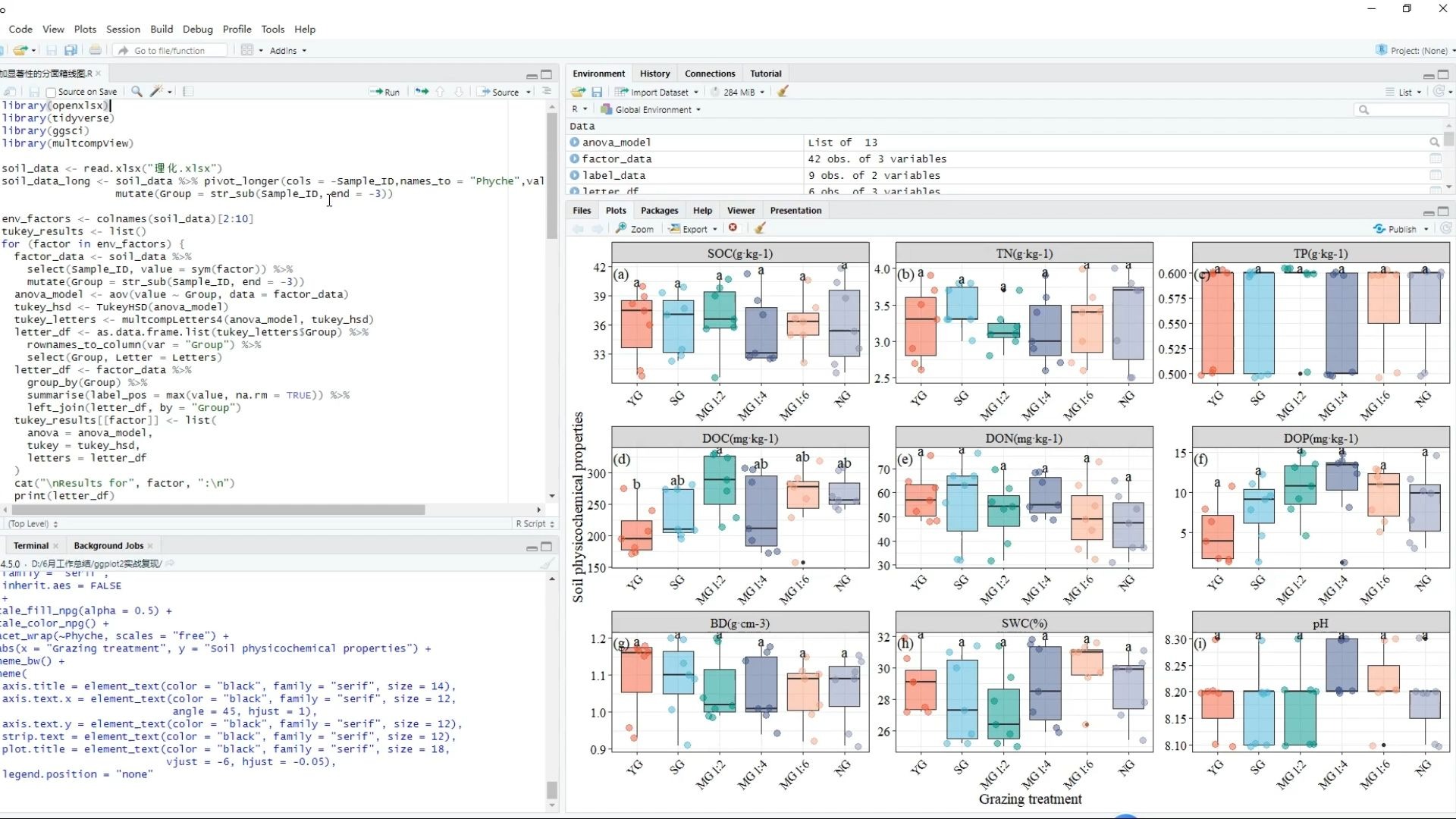
Task: Click Zoom to open plot viewer
Action: [635, 228]
